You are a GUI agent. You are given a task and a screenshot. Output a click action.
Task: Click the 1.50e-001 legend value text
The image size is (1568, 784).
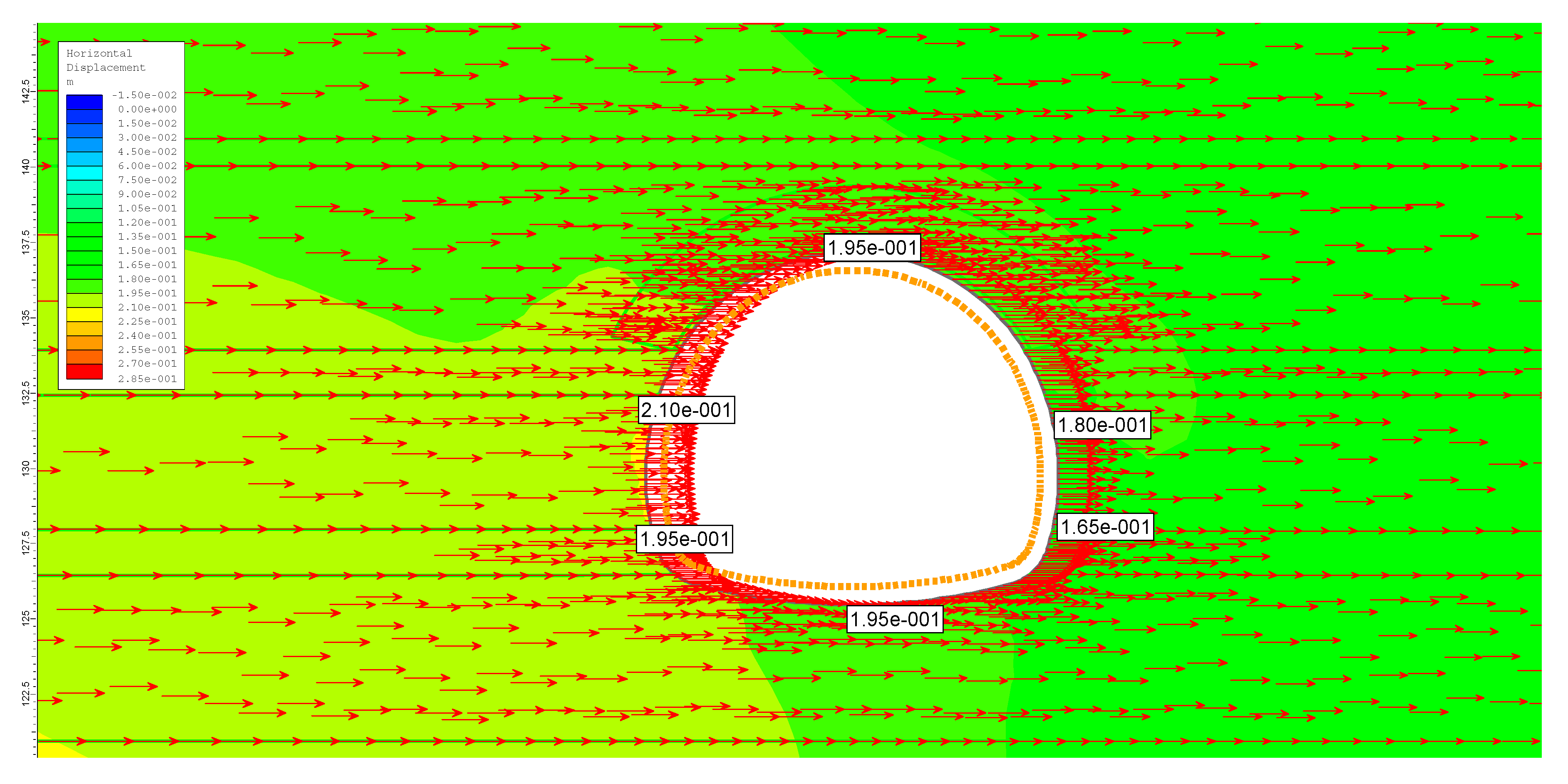pos(147,251)
